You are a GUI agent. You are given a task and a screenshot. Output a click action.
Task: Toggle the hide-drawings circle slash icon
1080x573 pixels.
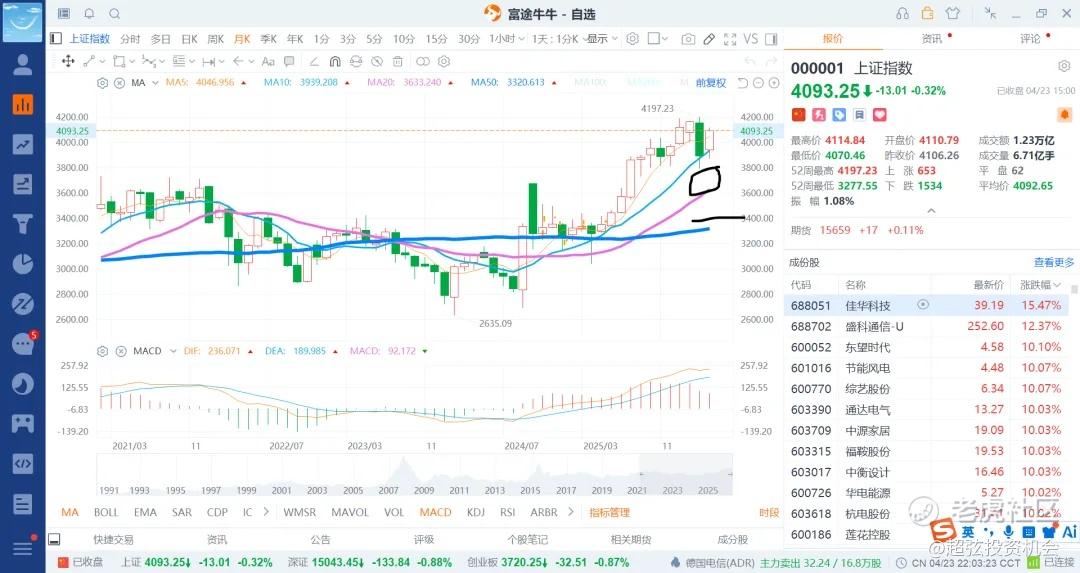377,61
